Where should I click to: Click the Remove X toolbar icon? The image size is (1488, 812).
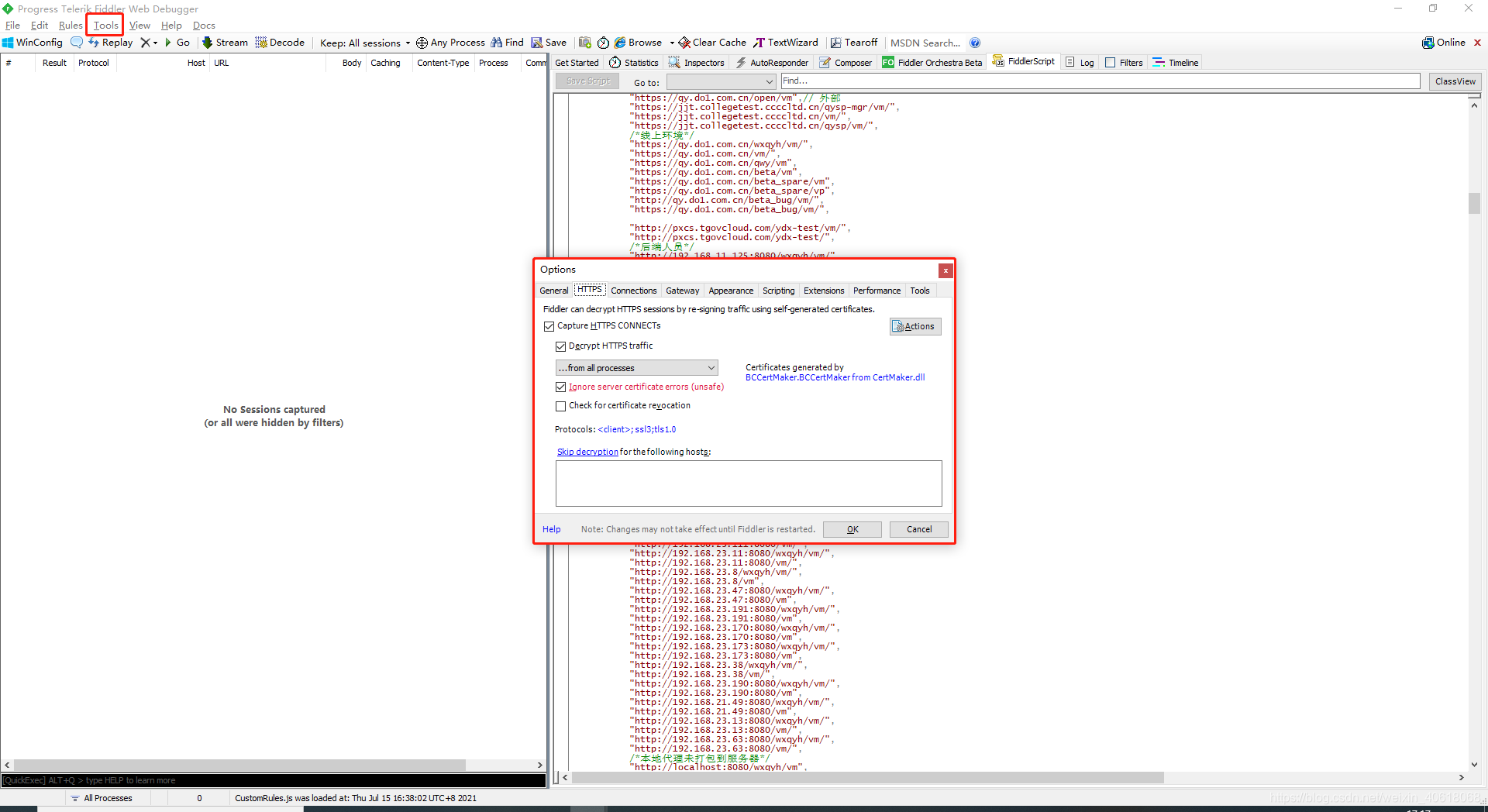[145, 43]
